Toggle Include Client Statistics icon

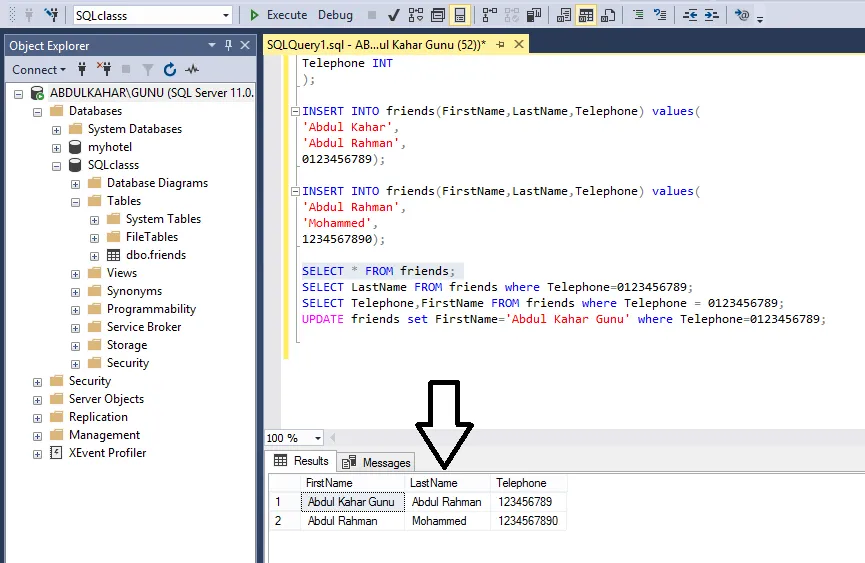(x=533, y=15)
